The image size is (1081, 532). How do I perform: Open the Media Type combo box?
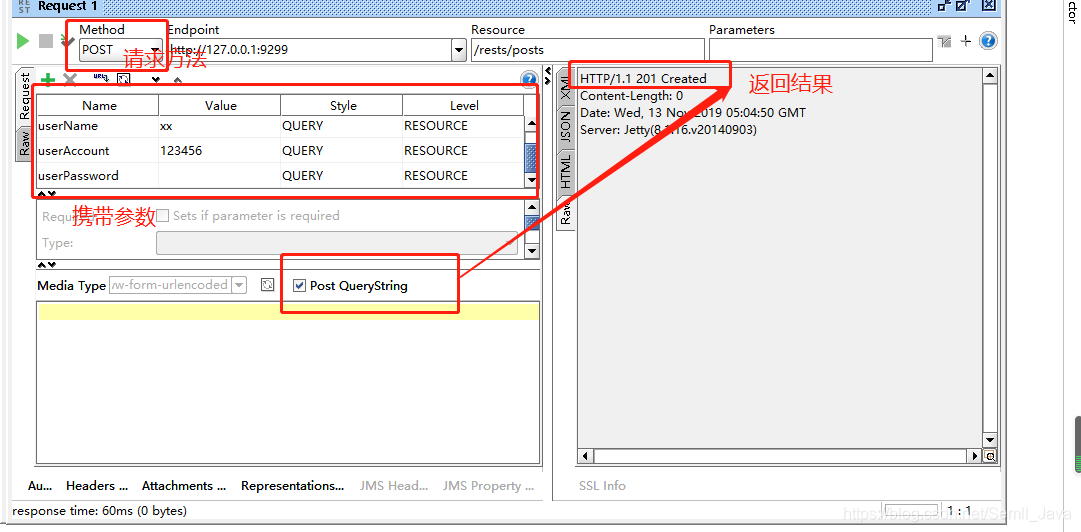(x=178, y=285)
